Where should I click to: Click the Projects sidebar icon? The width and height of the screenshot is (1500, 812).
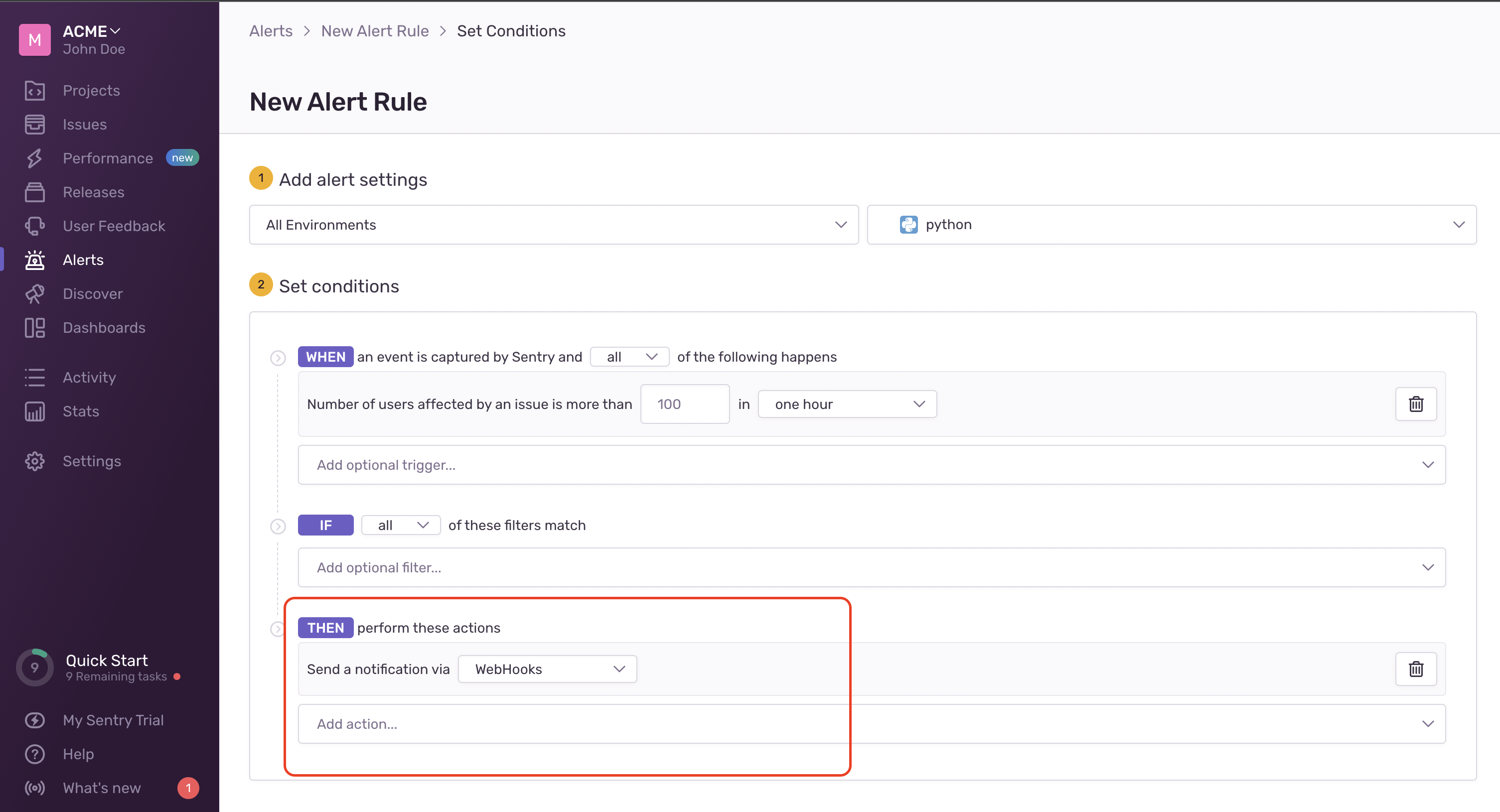click(x=34, y=90)
